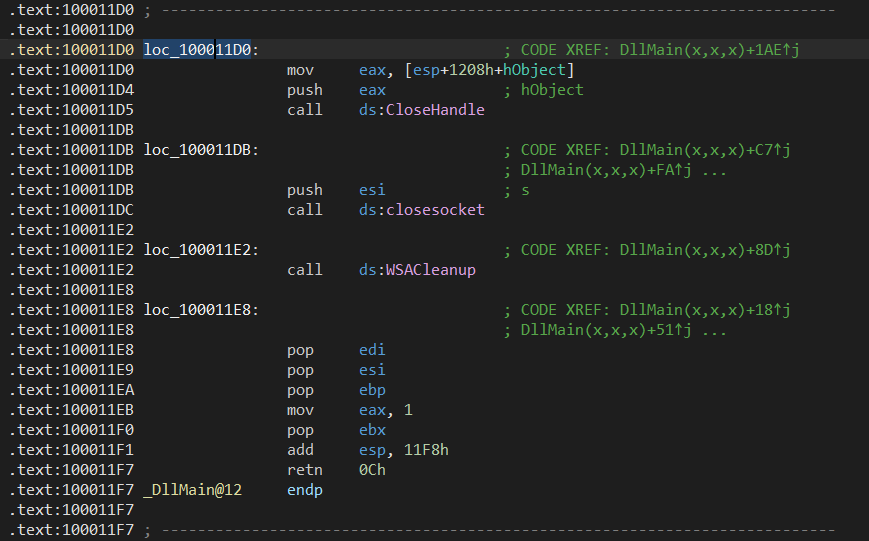
Task: Follow the DllMain(x,x,x)+C7↑j cross reference
Action: pos(705,150)
